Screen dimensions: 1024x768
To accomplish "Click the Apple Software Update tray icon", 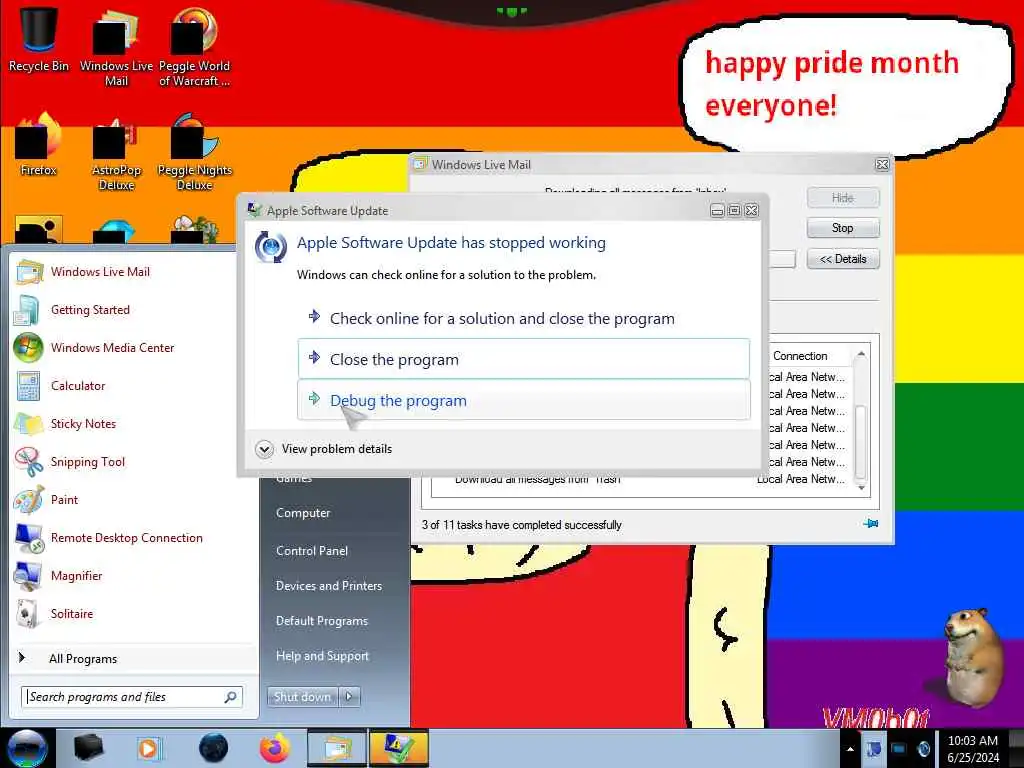I will 923,749.
